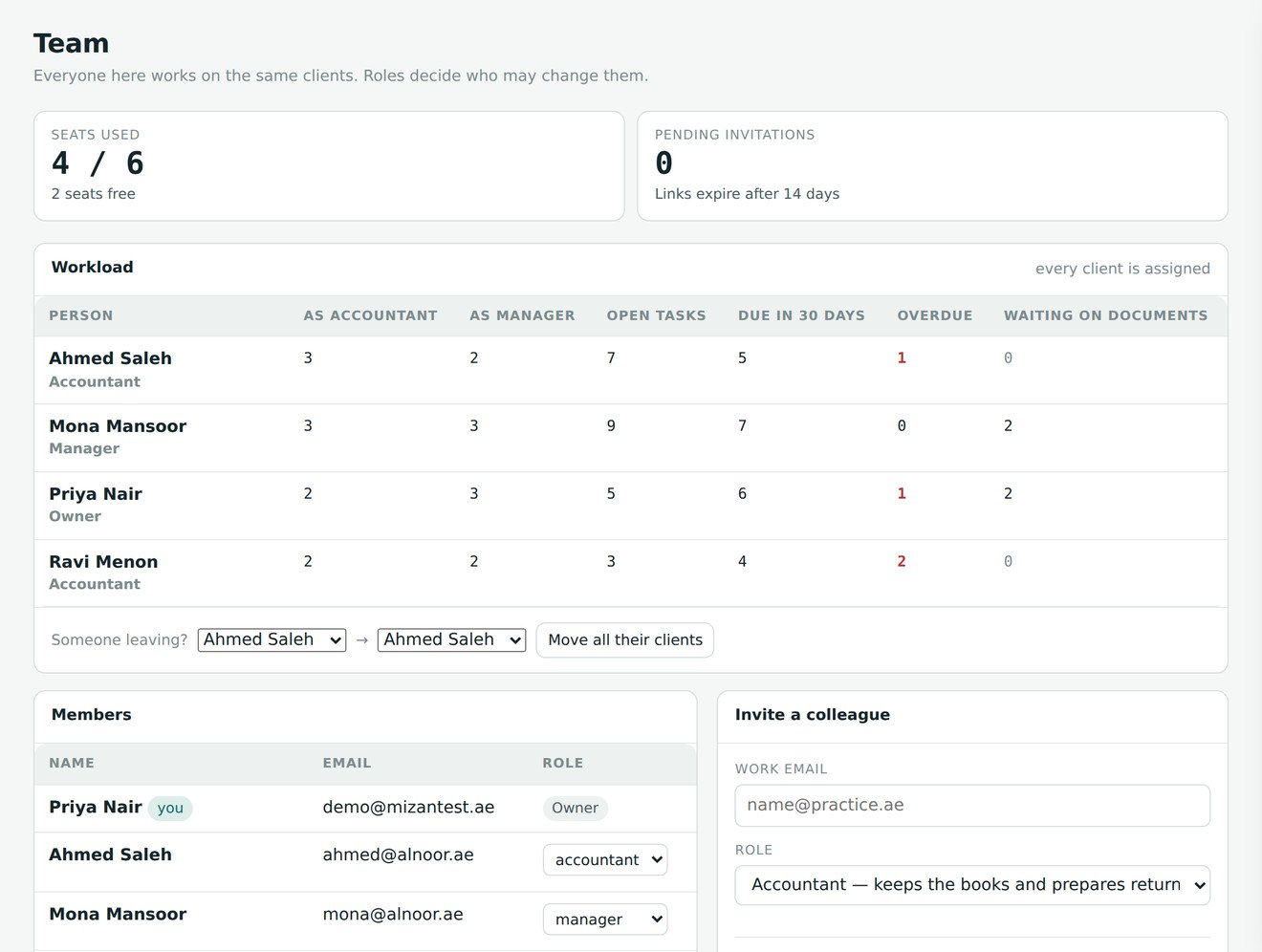
Task: Click Ravi Menon's due in 30 days value 4
Action: 742,562
